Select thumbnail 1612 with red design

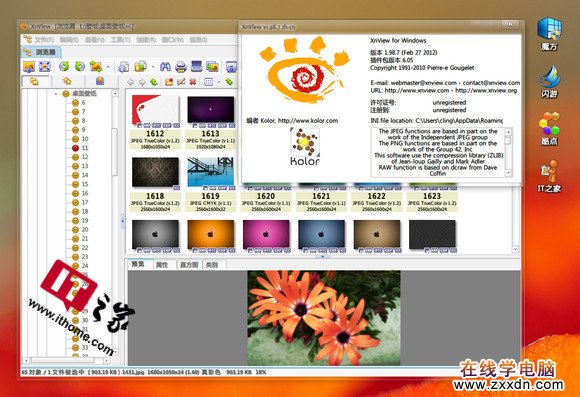point(155,110)
